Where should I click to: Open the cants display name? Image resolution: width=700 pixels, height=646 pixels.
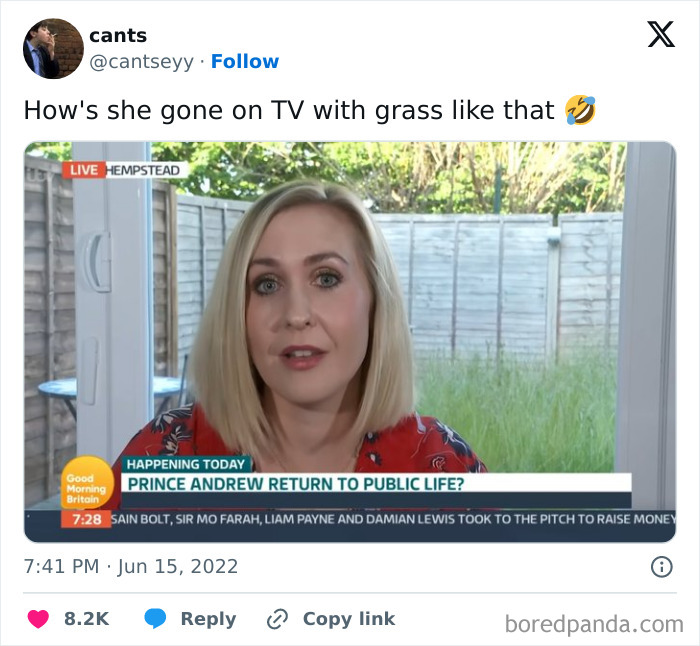118,36
